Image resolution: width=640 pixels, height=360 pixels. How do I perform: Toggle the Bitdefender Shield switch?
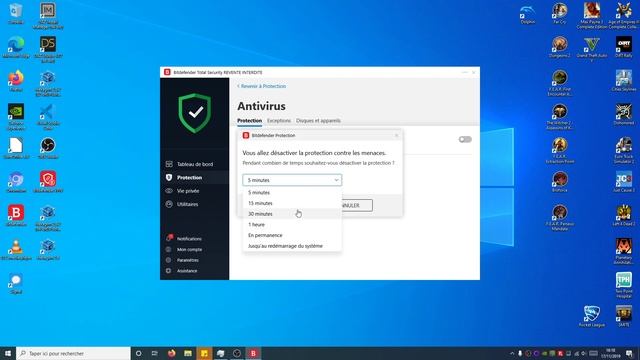point(465,139)
